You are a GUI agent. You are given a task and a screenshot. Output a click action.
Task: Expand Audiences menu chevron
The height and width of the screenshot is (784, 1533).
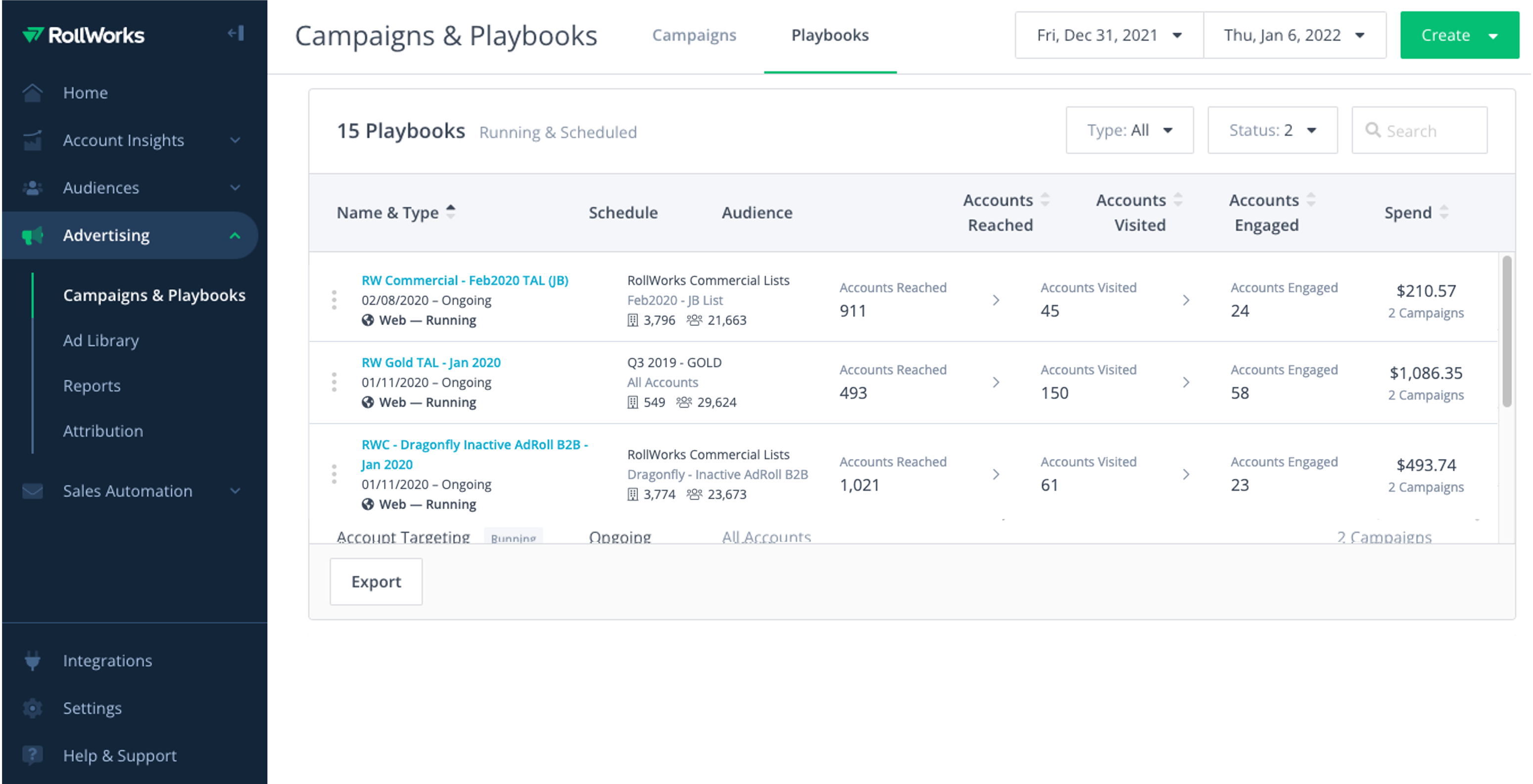235,188
